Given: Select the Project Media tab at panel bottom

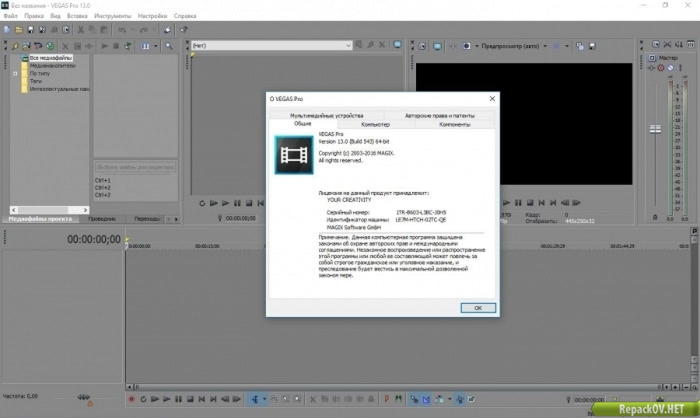Looking at the screenshot, I should point(40,219).
